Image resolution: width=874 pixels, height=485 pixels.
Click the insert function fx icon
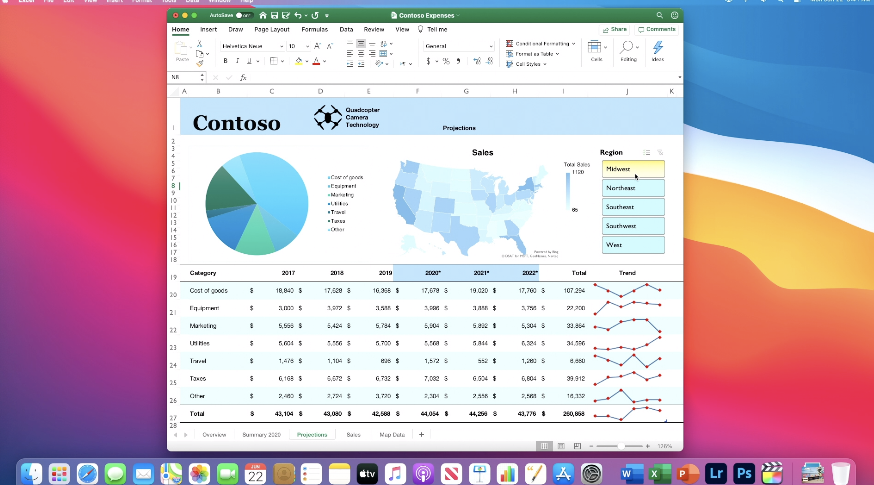(x=243, y=77)
